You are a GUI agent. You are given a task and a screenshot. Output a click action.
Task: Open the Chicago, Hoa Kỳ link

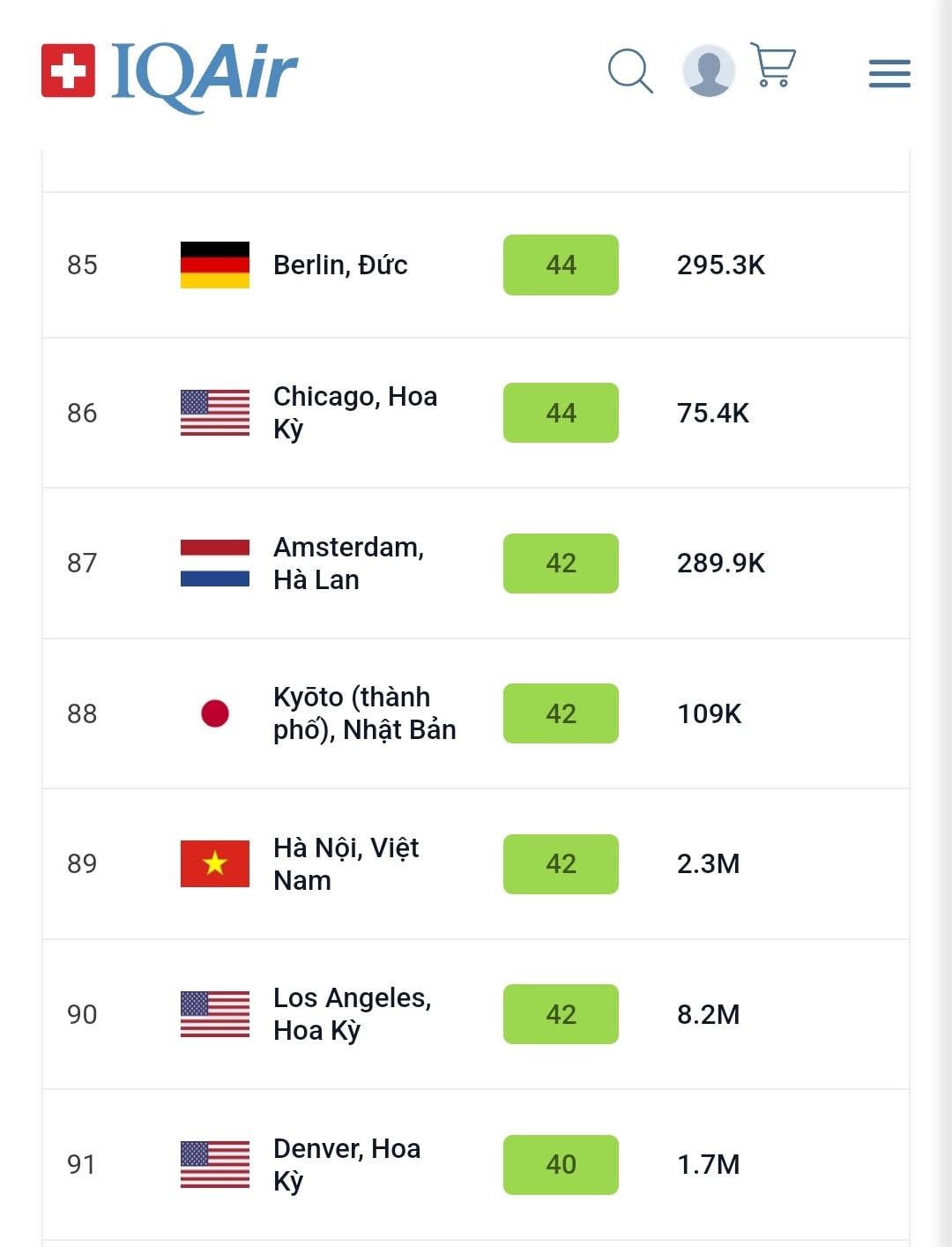click(x=354, y=413)
